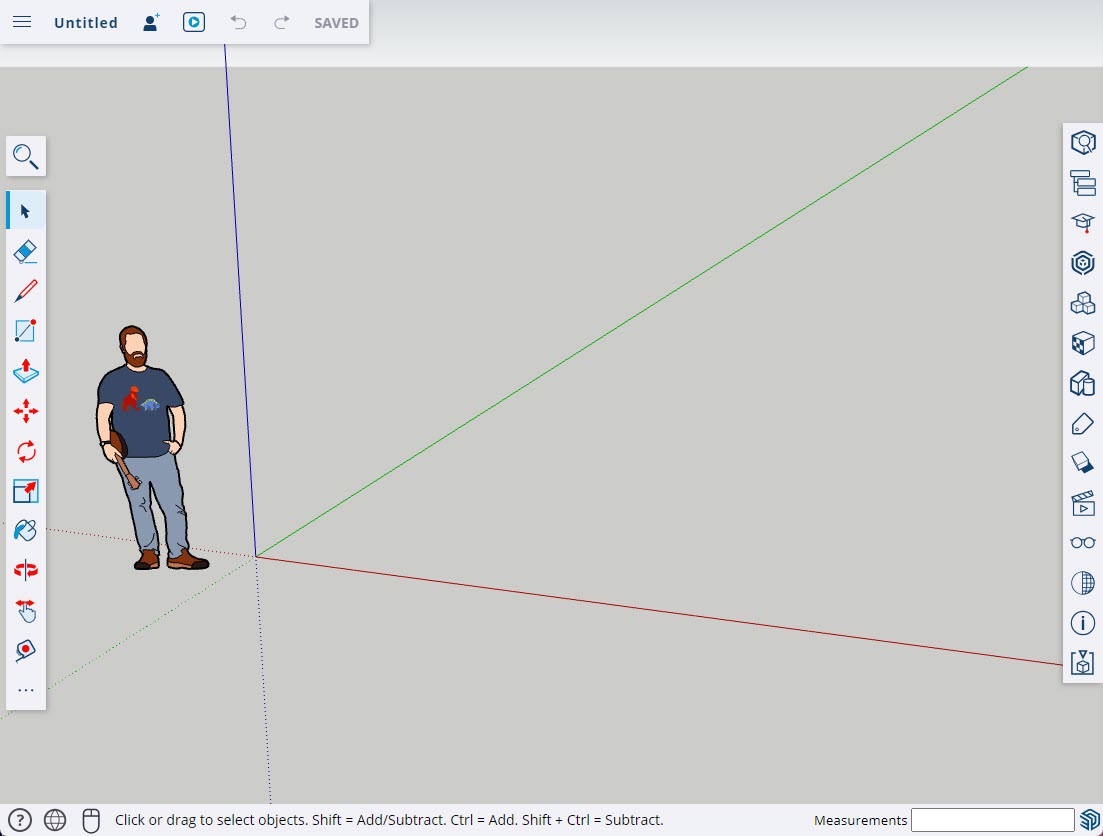Choose the Rotate tool

[25, 451]
